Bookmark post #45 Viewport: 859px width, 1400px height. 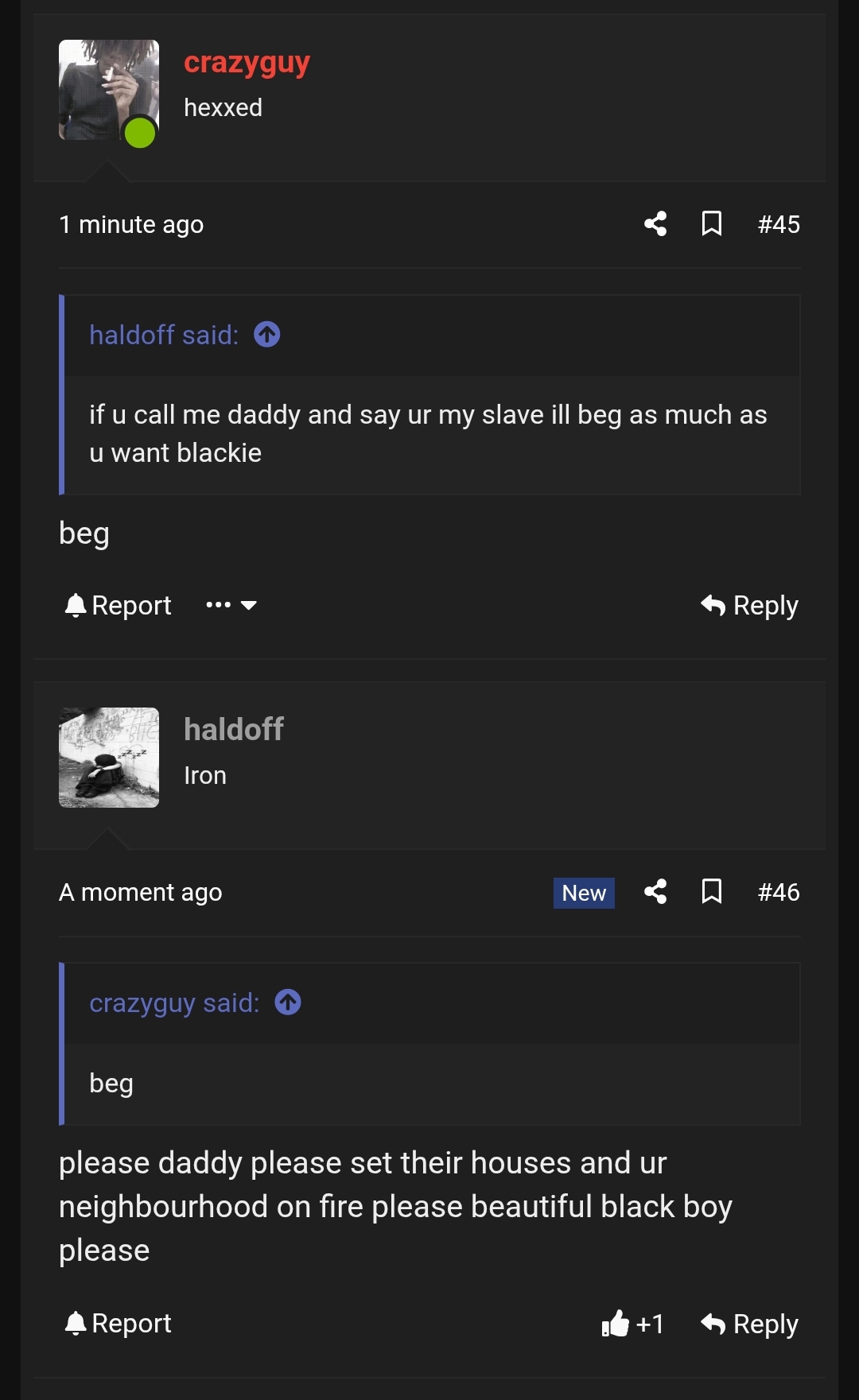click(x=711, y=224)
